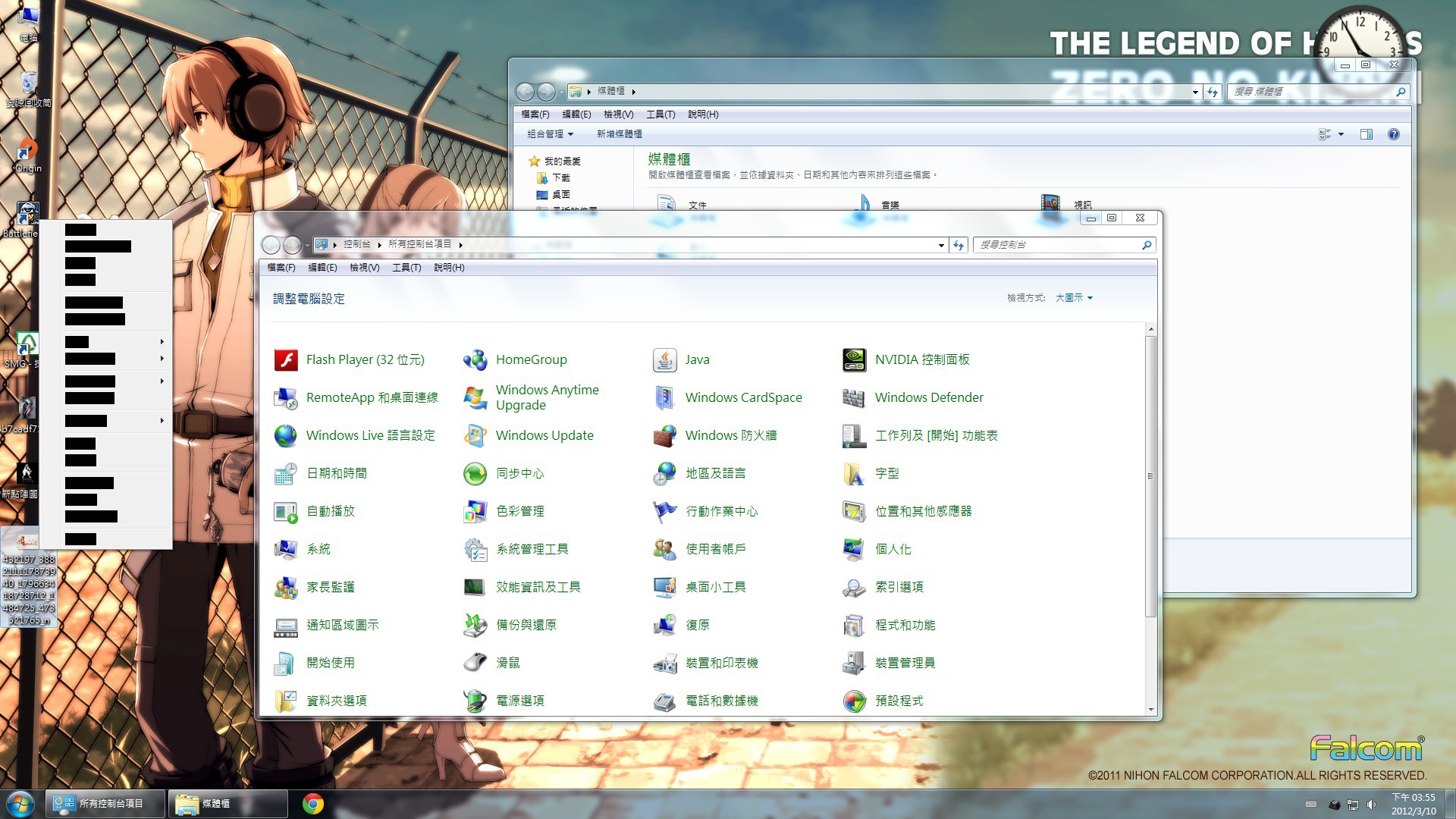Click help icon in 媒體櫃 toolbar

coord(1393,134)
